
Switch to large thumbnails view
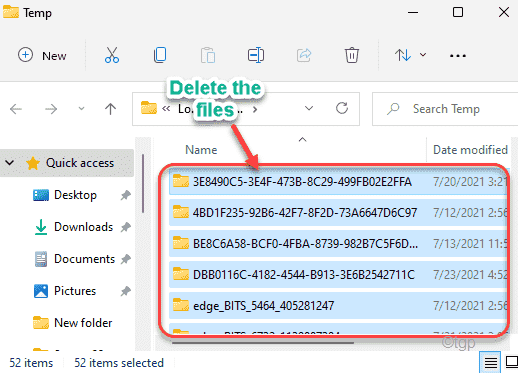click(x=512, y=362)
